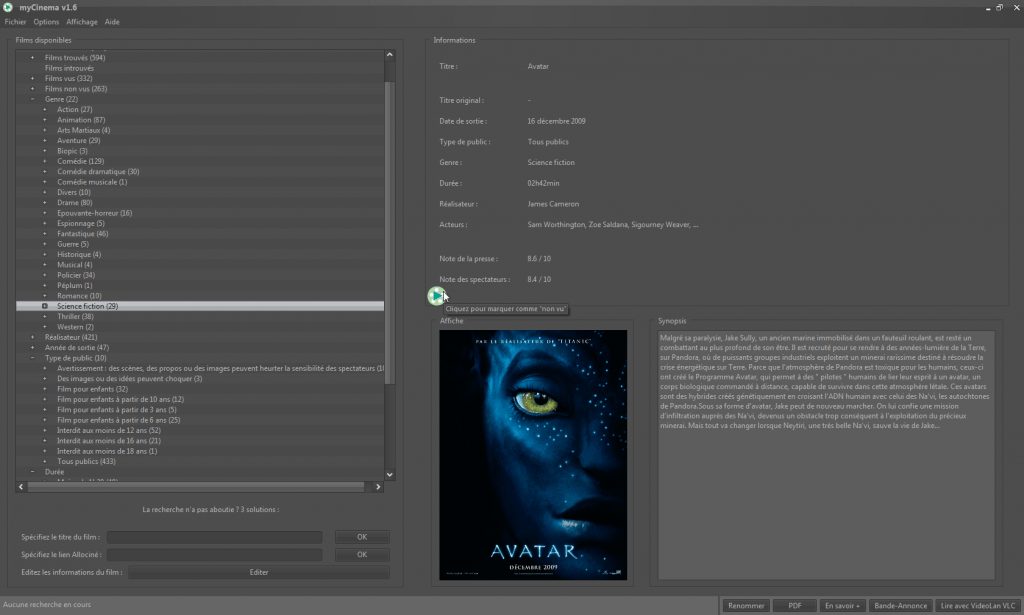Image resolution: width=1024 pixels, height=615 pixels.
Task: Open the Options menu
Action: click(x=46, y=22)
